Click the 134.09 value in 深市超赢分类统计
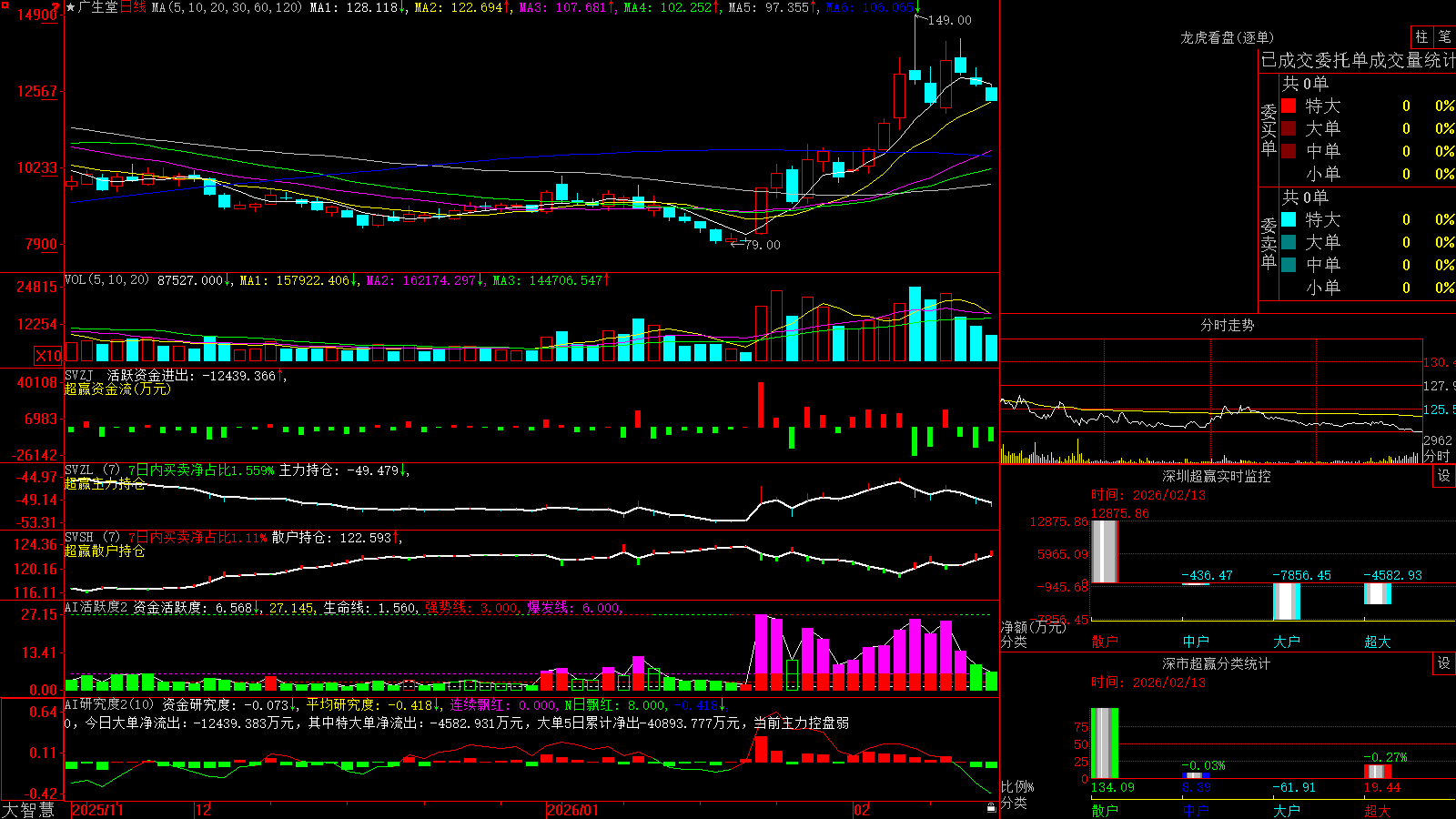1456x819 pixels. 1113,787
